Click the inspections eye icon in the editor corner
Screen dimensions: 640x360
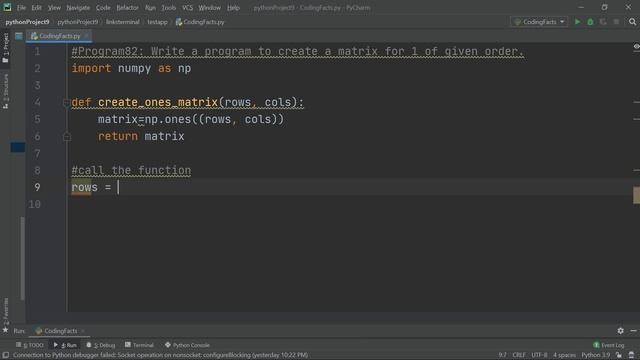(x=636, y=47)
